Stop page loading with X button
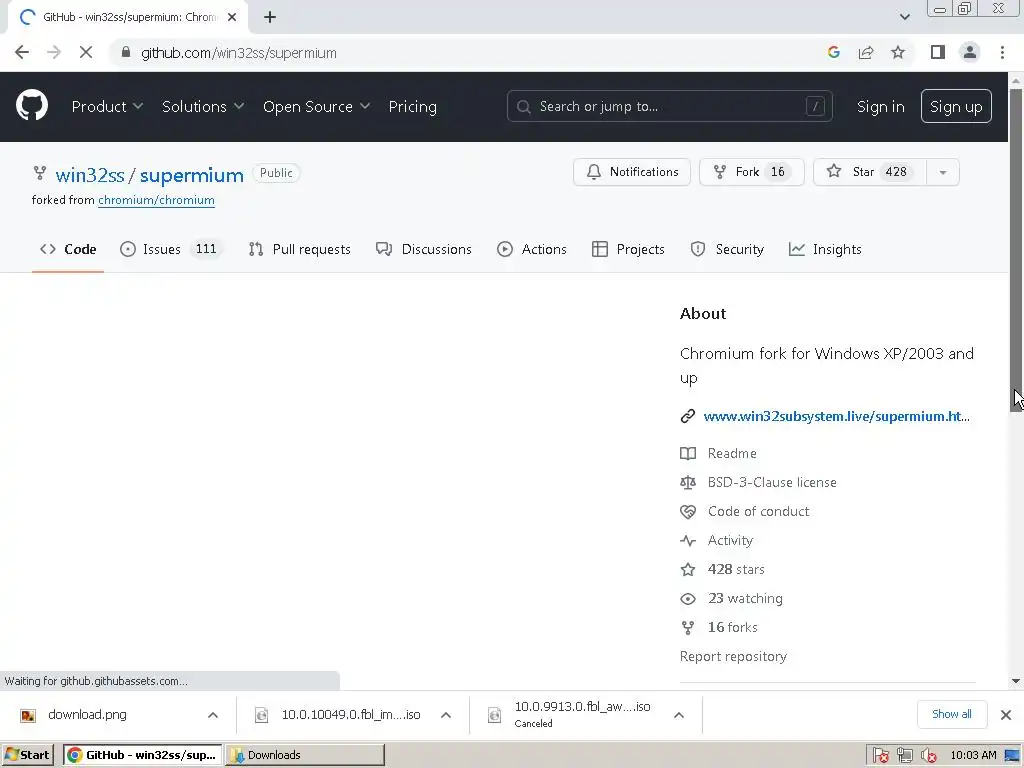The width and height of the screenshot is (1024, 768). pyautogui.click(x=86, y=53)
